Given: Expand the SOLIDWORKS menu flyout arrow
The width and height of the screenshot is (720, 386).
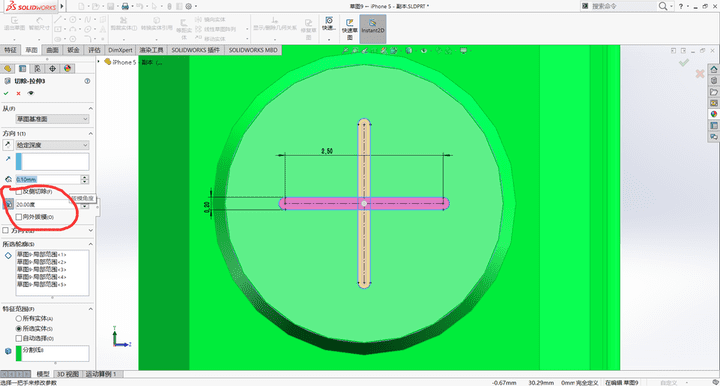Looking at the screenshot, I should pos(62,6).
